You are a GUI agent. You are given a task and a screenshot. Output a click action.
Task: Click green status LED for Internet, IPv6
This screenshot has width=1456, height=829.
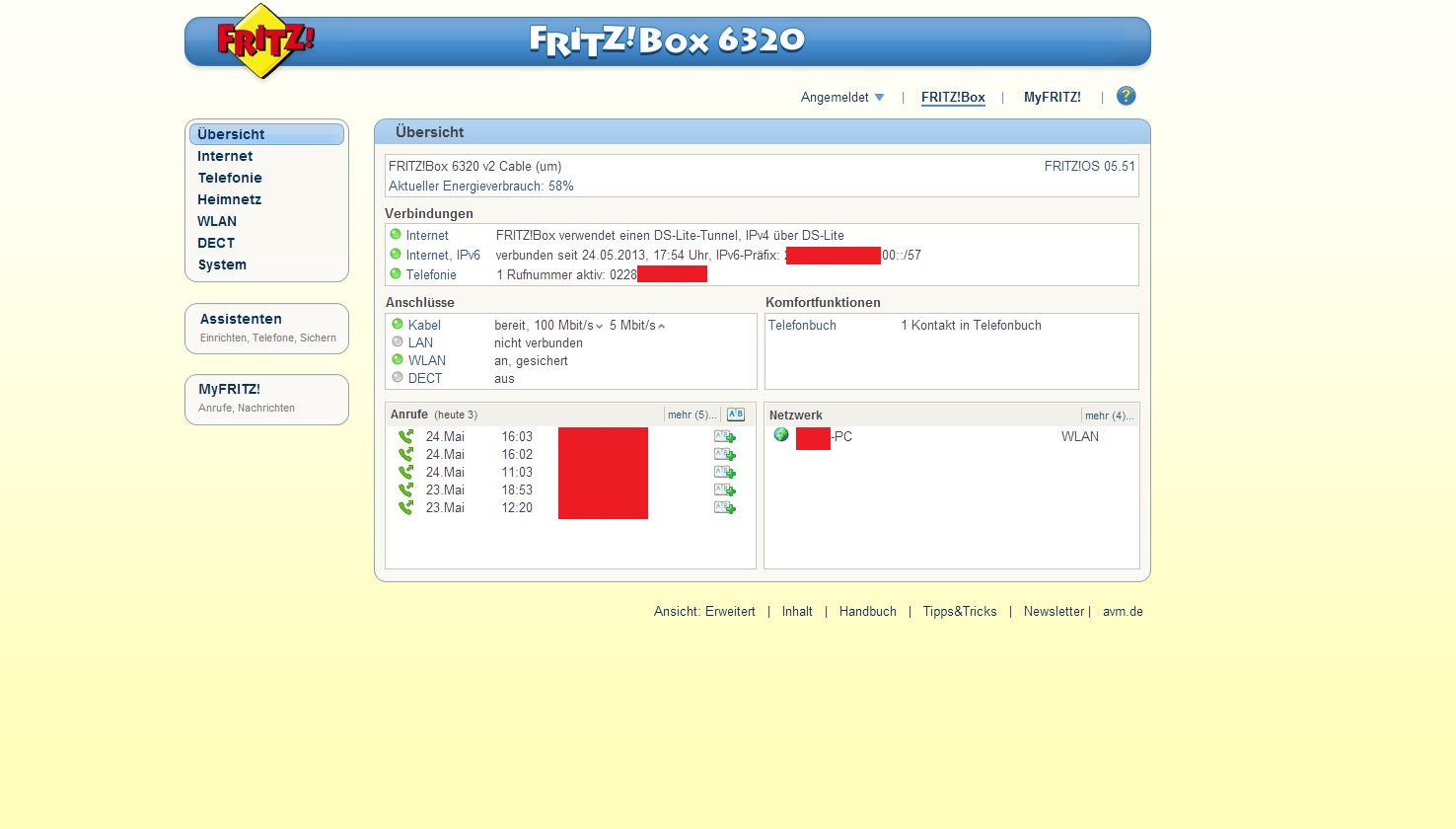[396, 254]
